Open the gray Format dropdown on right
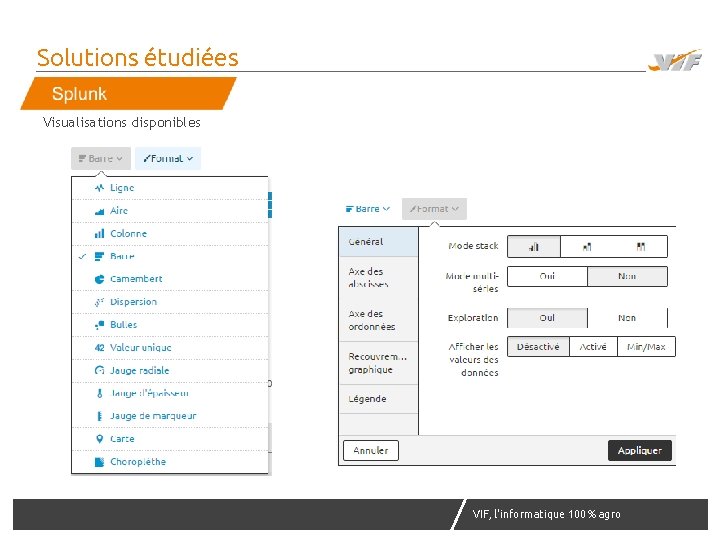The width and height of the screenshot is (720, 540). point(434,209)
